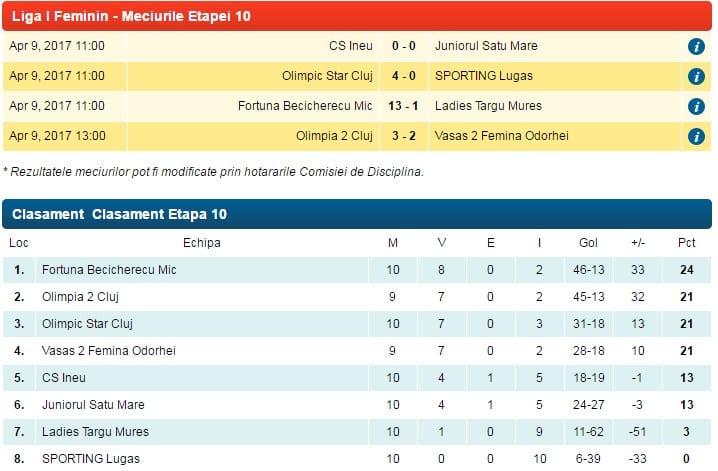Open info icon for Olimpia 2 Cluj match
The image size is (718, 471).
click(x=696, y=136)
